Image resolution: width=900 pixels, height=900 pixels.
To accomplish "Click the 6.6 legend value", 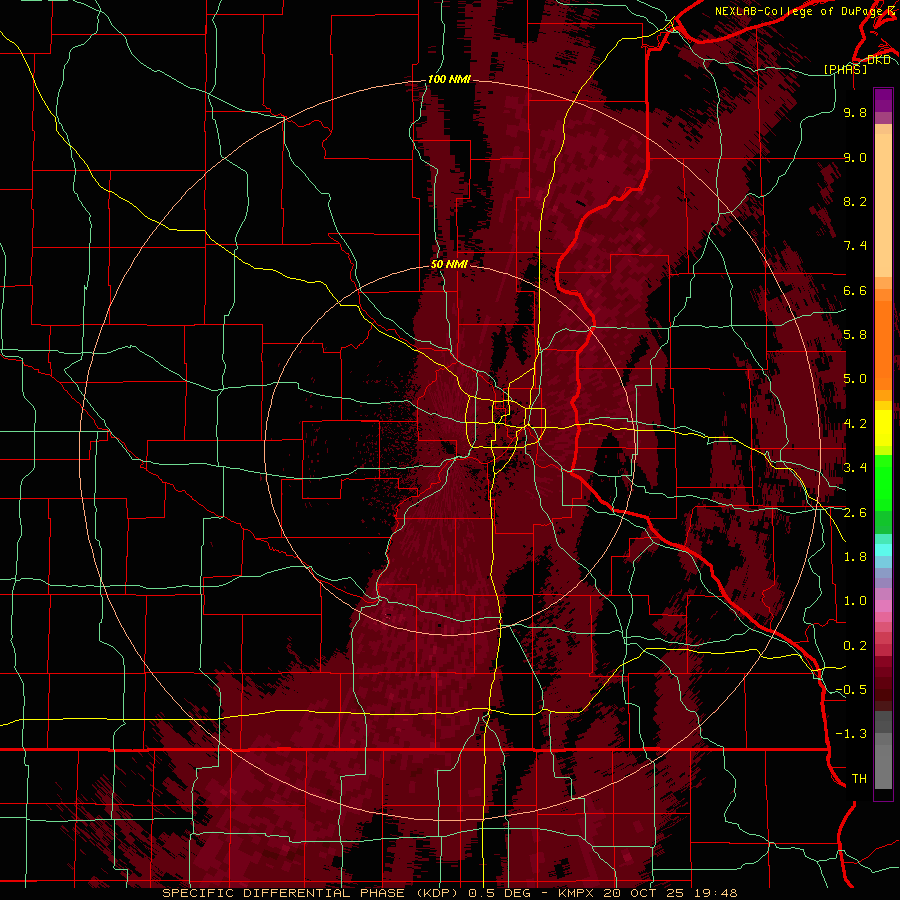I will tap(855, 290).
